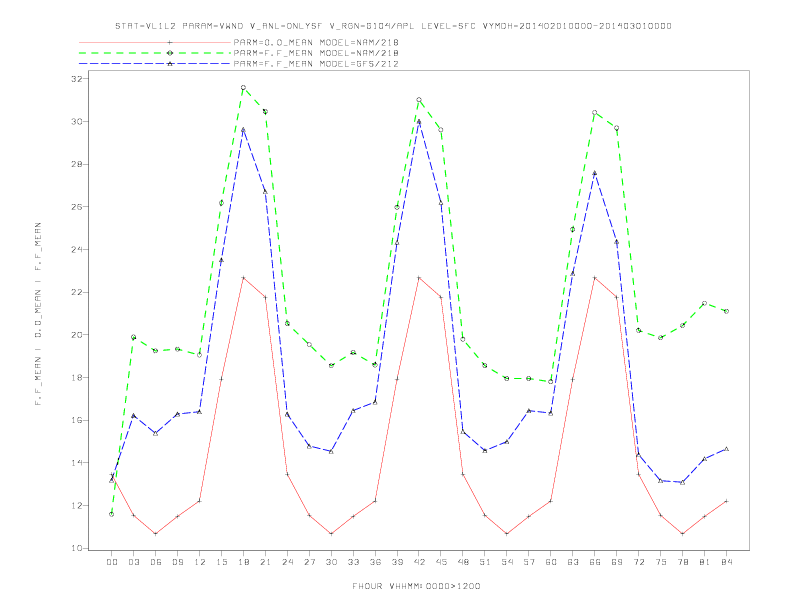Click y-axis tick label 20
This screenshot has height=612, width=792.
77,335
